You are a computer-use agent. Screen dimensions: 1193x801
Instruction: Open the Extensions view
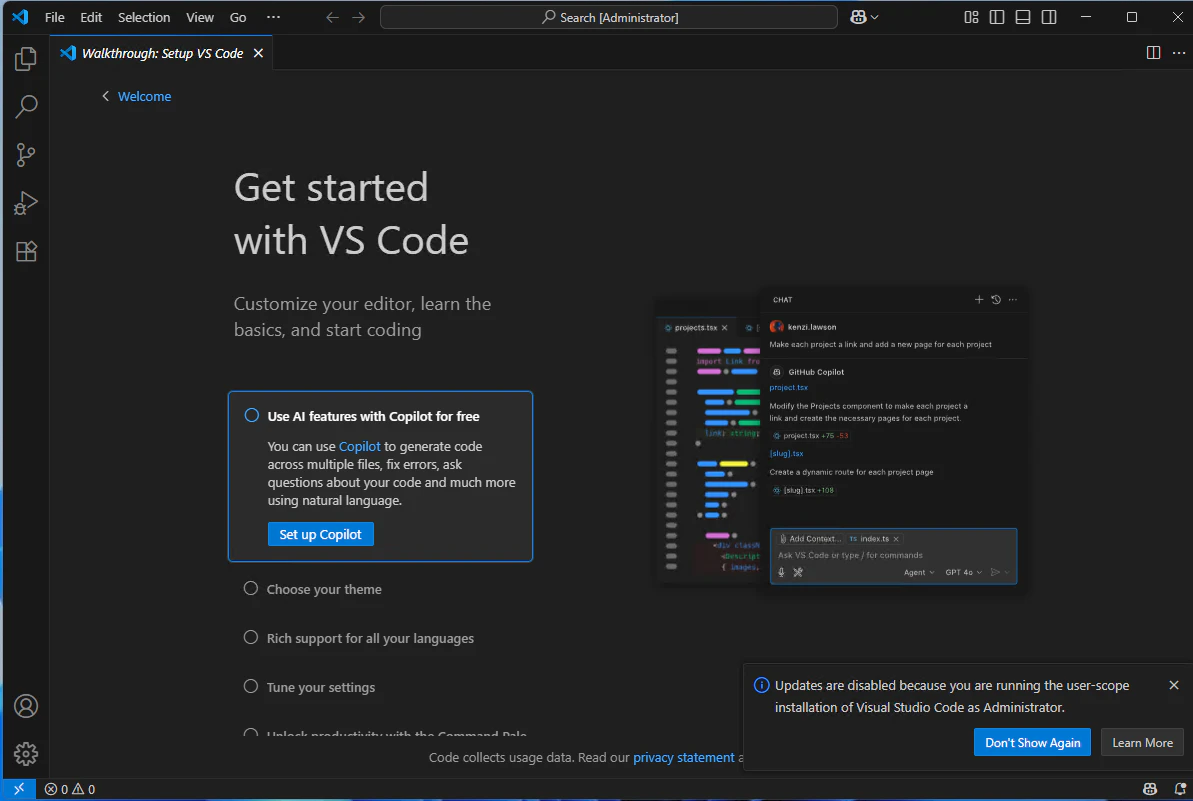tap(26, 252)
